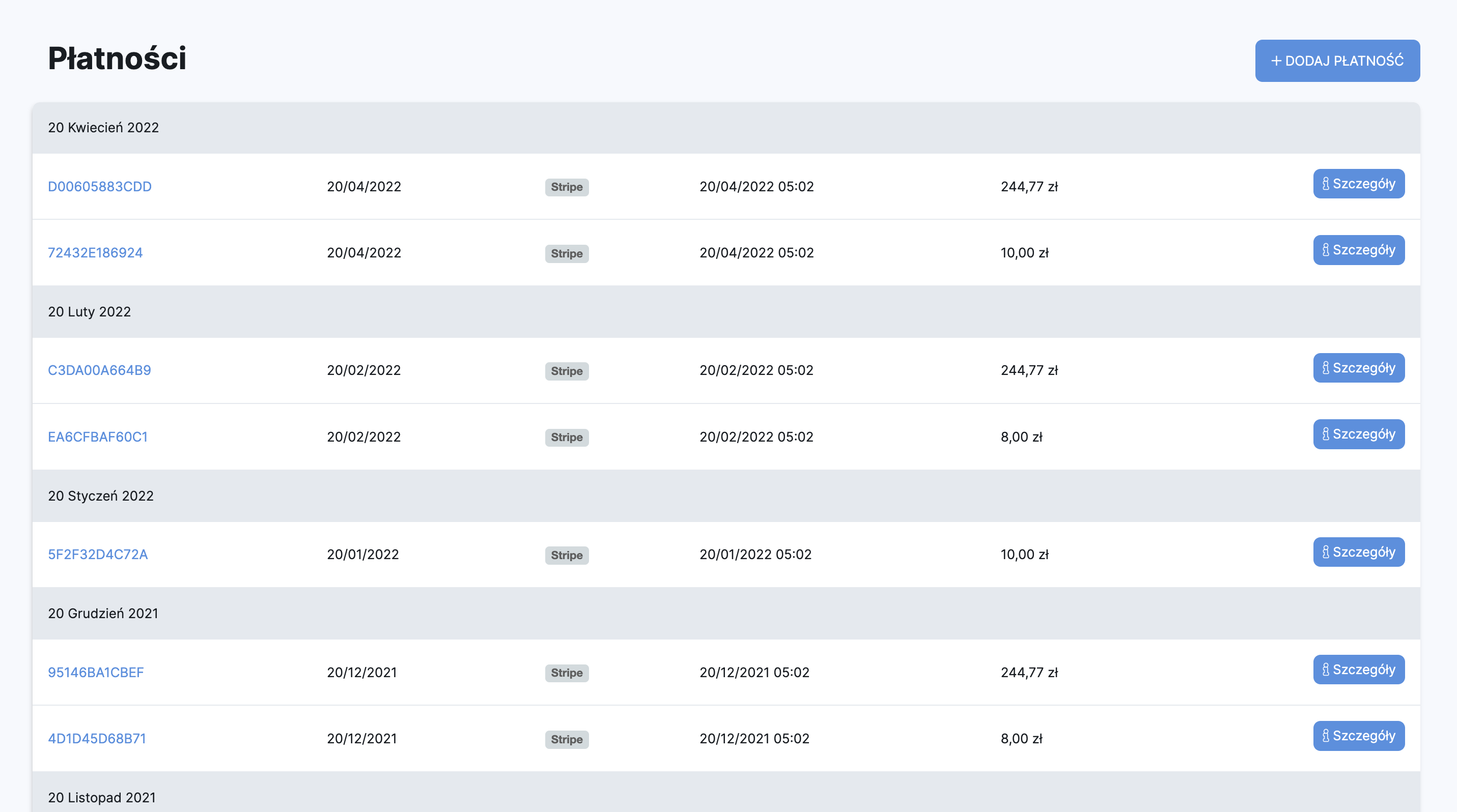Click the 20 Kwiecień 2022 group header
The height and width of the screenshot is (812, 1457).
pyautogui.click(x=103, y=128)
